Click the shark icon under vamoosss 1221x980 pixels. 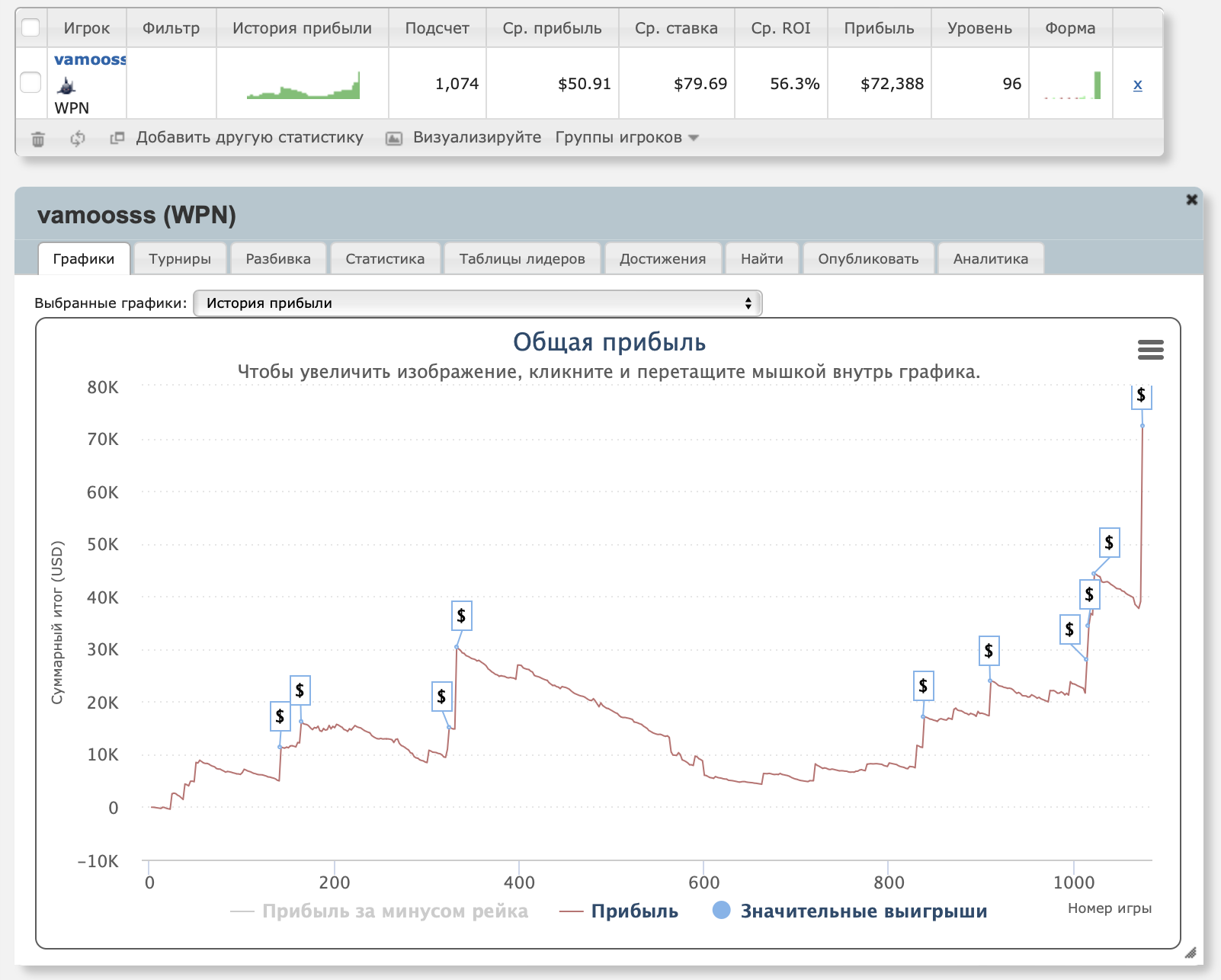[x=66, y=85]
